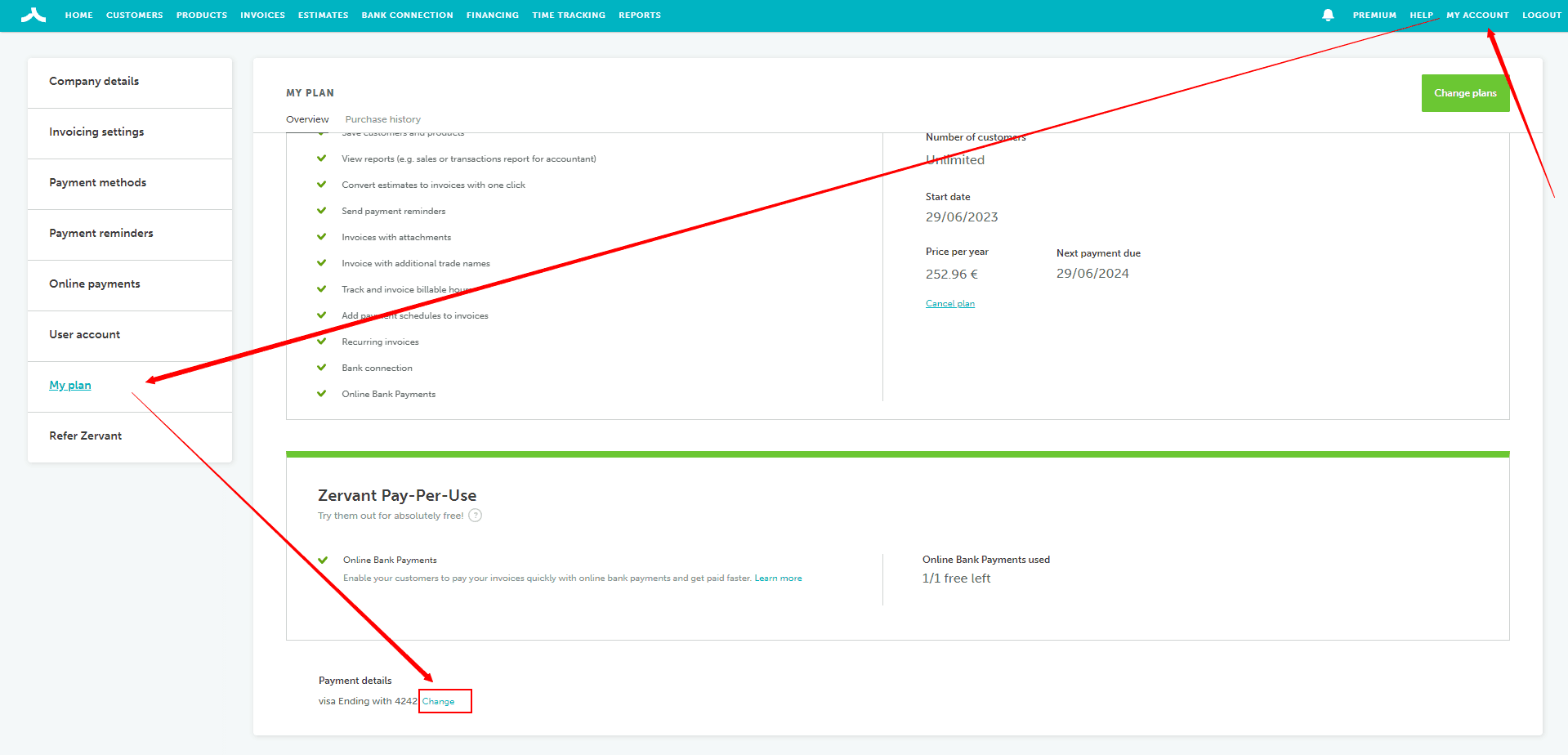Log out via the Logout link

click(1542, 15)
